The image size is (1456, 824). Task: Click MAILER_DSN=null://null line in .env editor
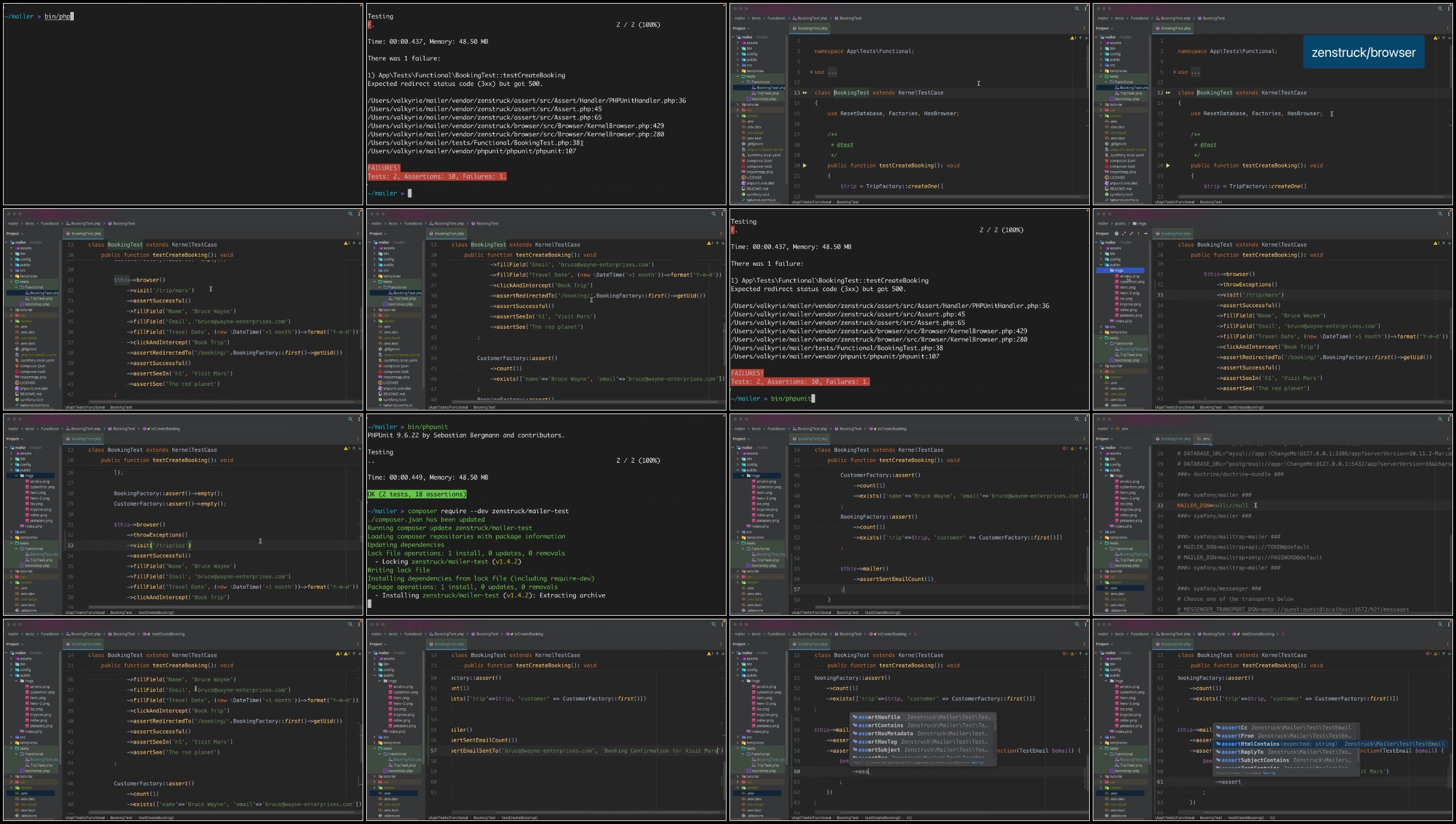pyautogui.click(x=1213, y=505)
